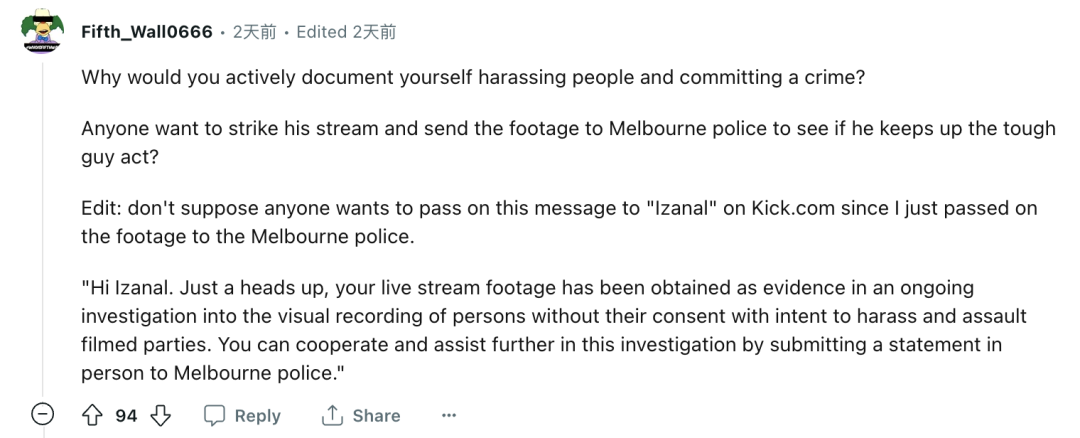1080x438 pixels.
Task: Upvote the Fifth_Wall0666 comment
Action: (93, 415)
